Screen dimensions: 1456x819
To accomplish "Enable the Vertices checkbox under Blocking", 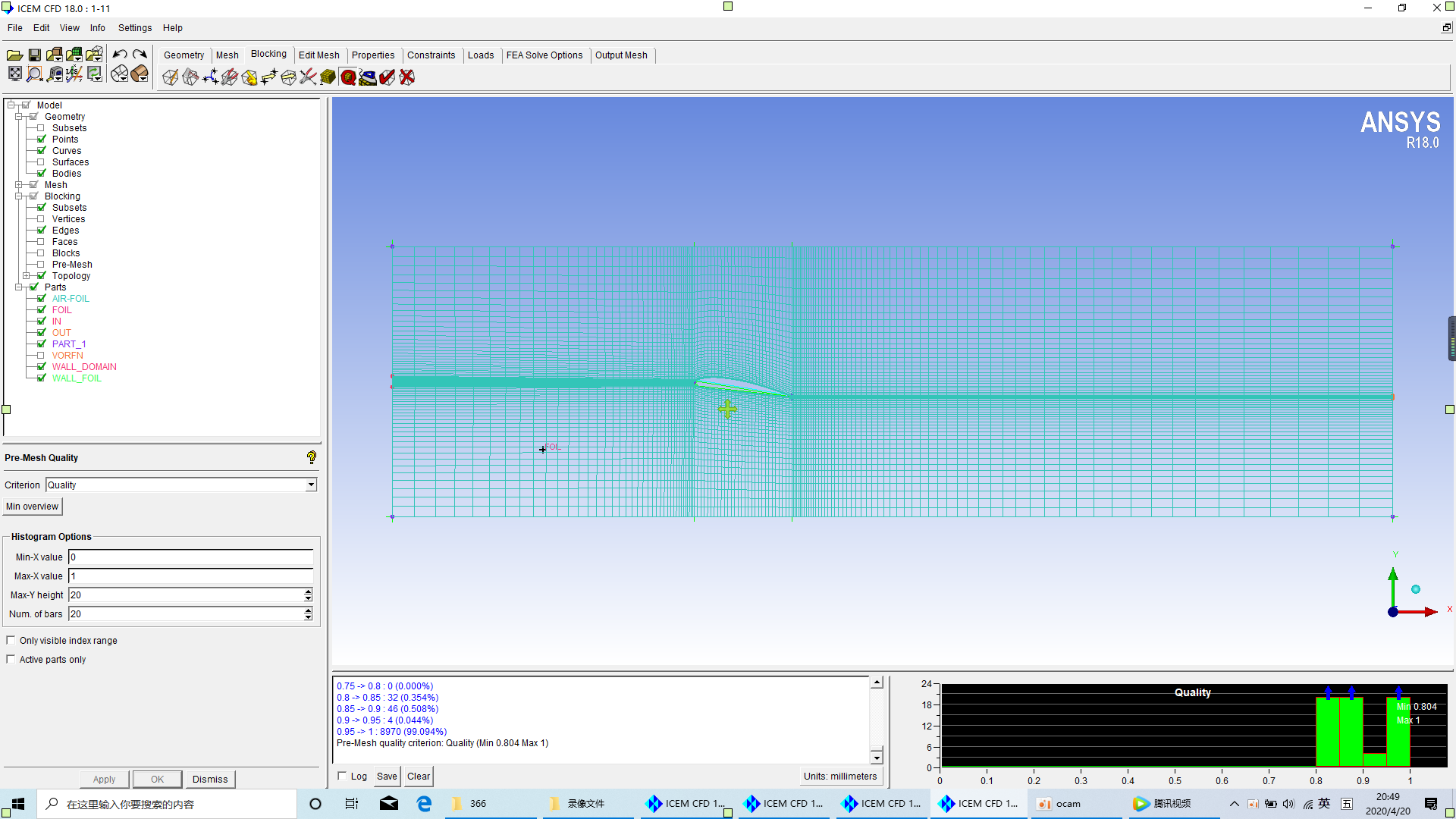I will (x=41, y=219).
